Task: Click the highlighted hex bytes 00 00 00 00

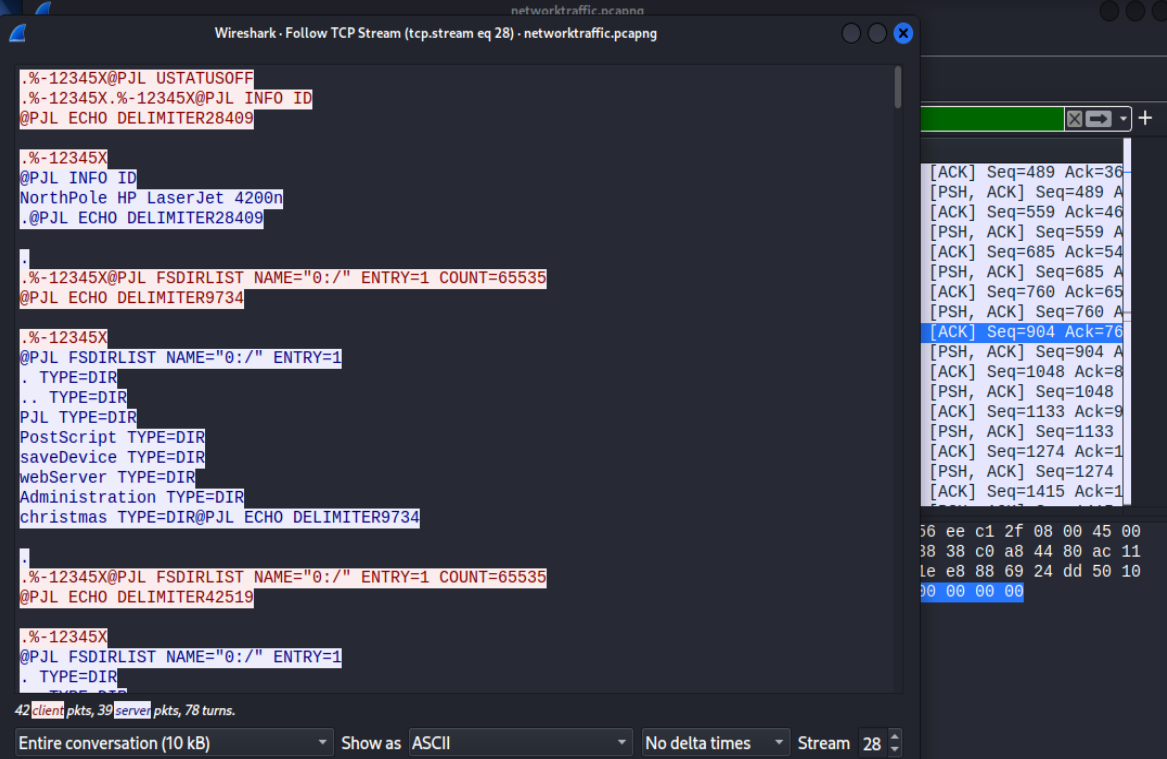Action: coord(972,592)
